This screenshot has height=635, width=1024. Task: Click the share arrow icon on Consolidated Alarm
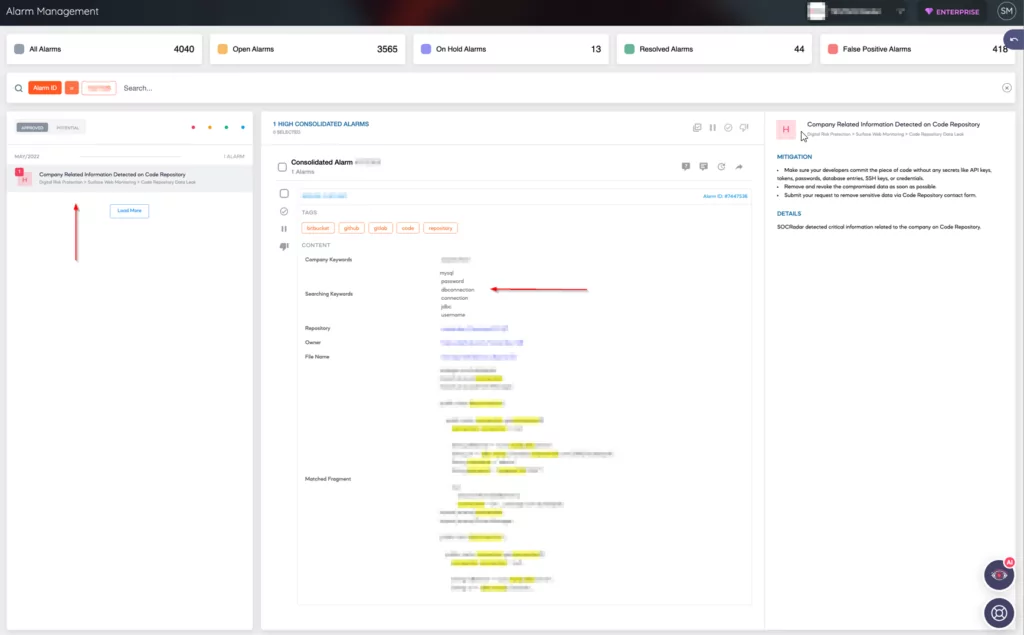point(739,167)
